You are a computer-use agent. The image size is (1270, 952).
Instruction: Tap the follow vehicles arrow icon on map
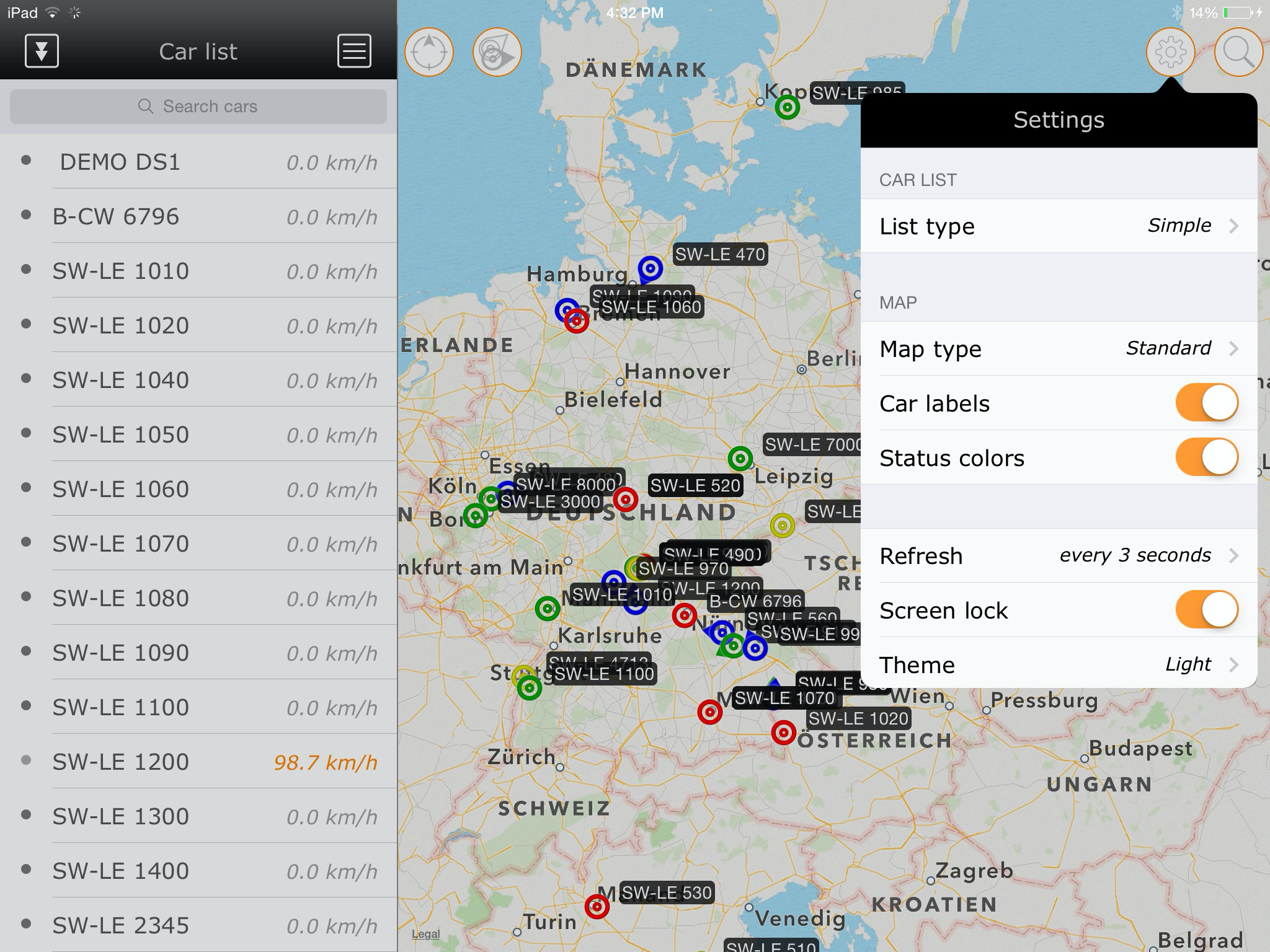point(497,52)
